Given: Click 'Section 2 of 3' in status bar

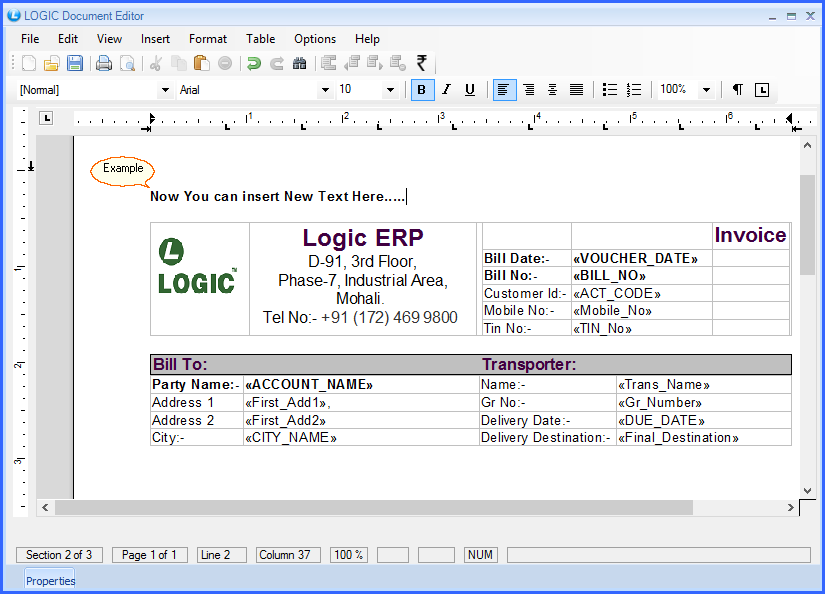Looking at the screenshot, I should [59, 555].
